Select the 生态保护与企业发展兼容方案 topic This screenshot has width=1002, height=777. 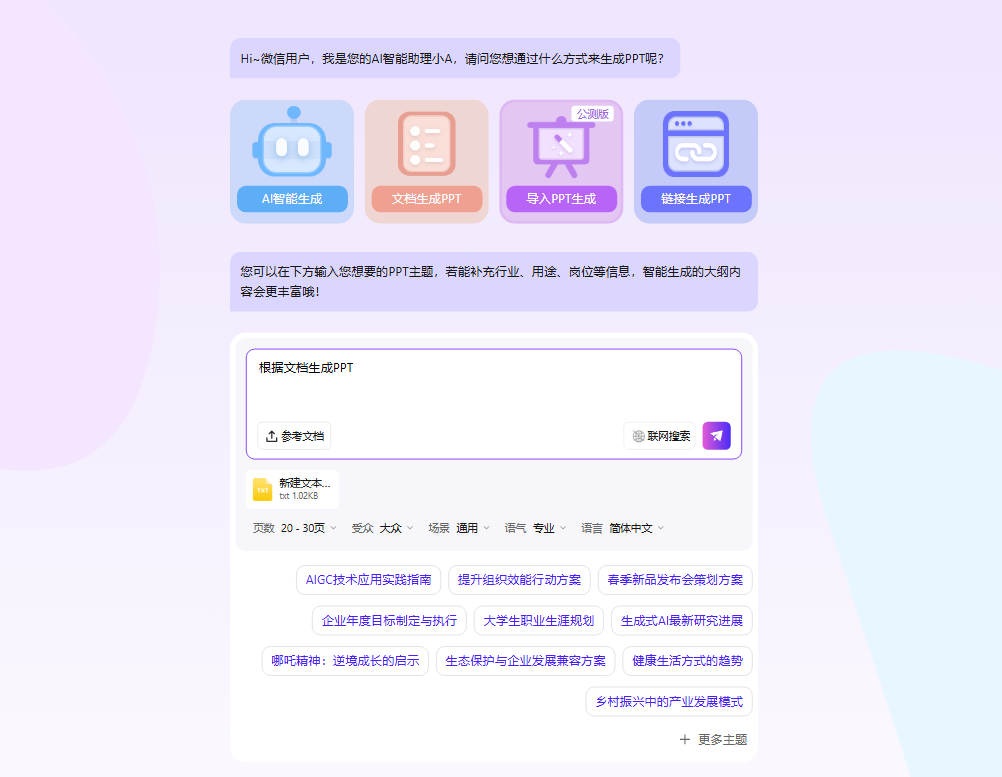click(x=525, y=661)
